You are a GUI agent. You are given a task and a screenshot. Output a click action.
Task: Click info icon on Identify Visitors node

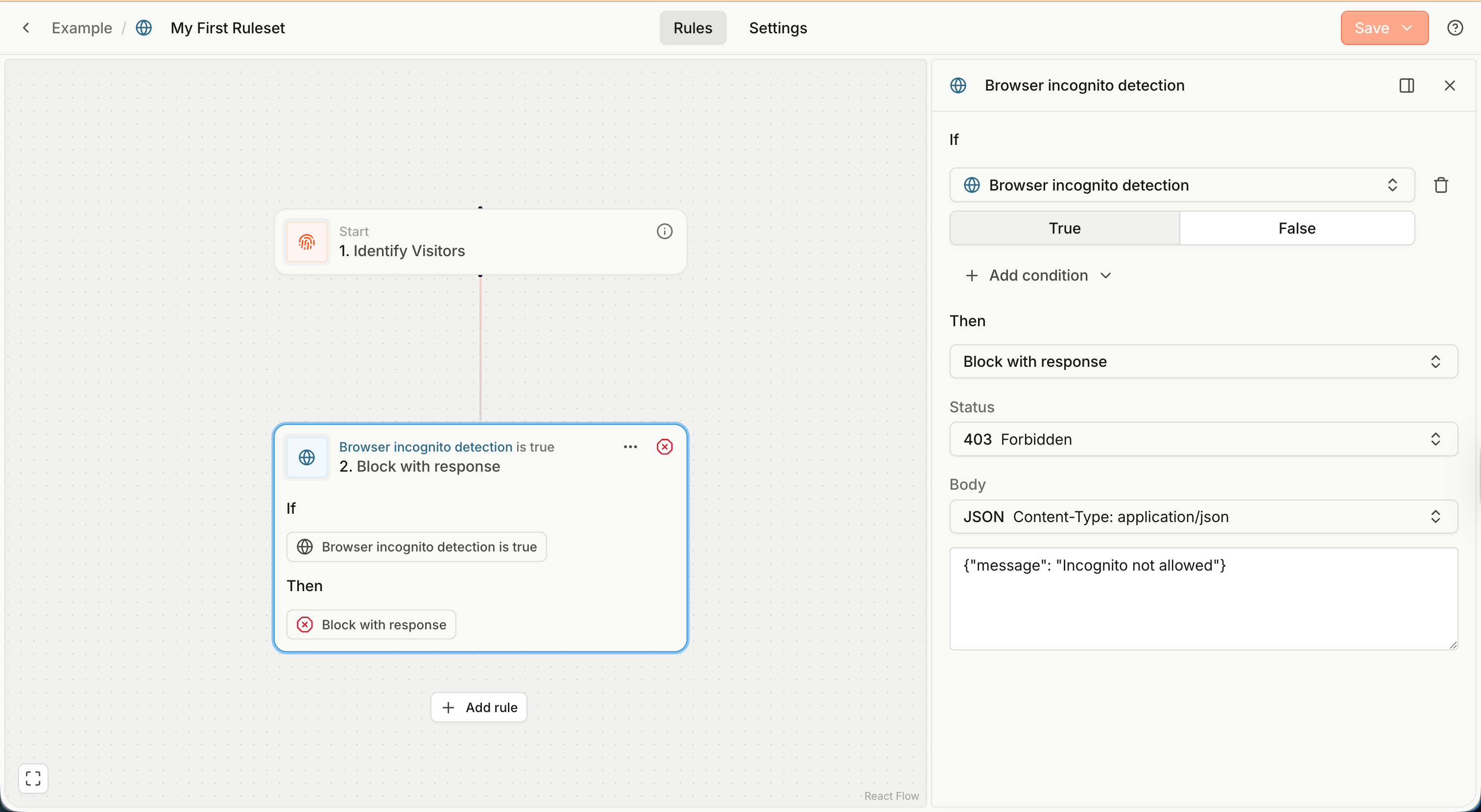point(664,231)
